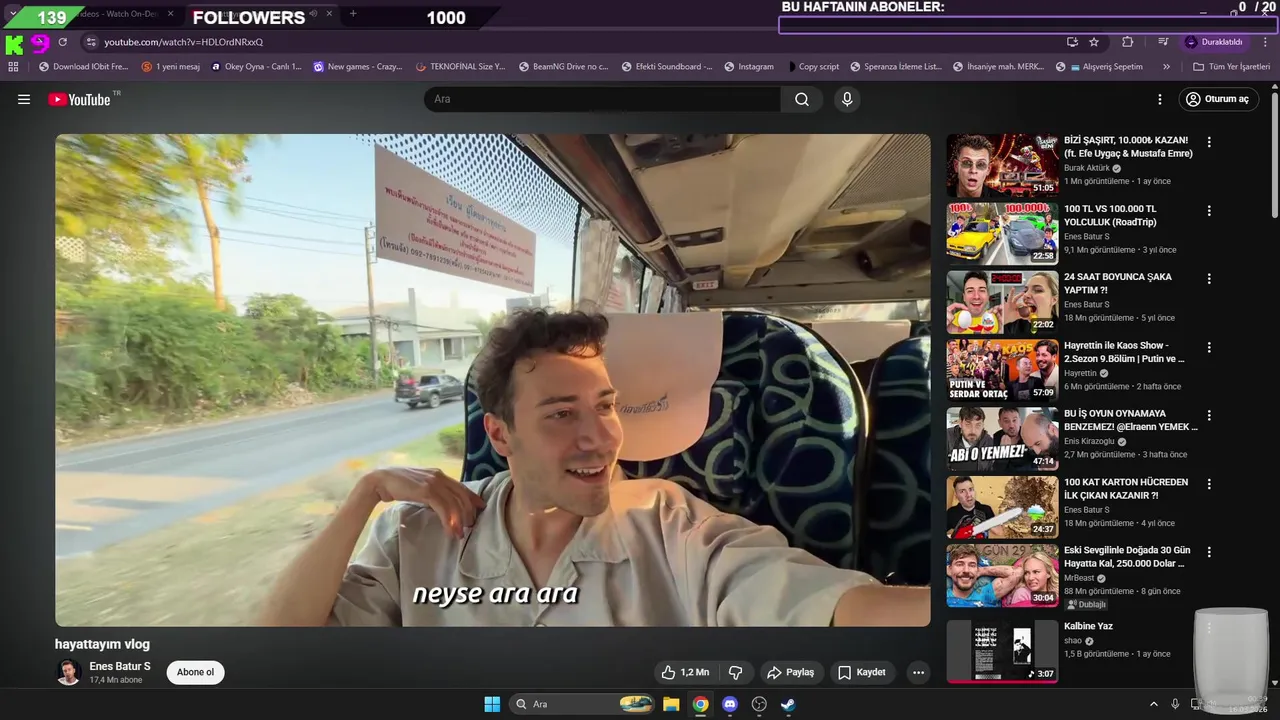Screen dimensions: 1280x720
Task: Open OBS Studio from the taskbar
Action: (759, 704)
